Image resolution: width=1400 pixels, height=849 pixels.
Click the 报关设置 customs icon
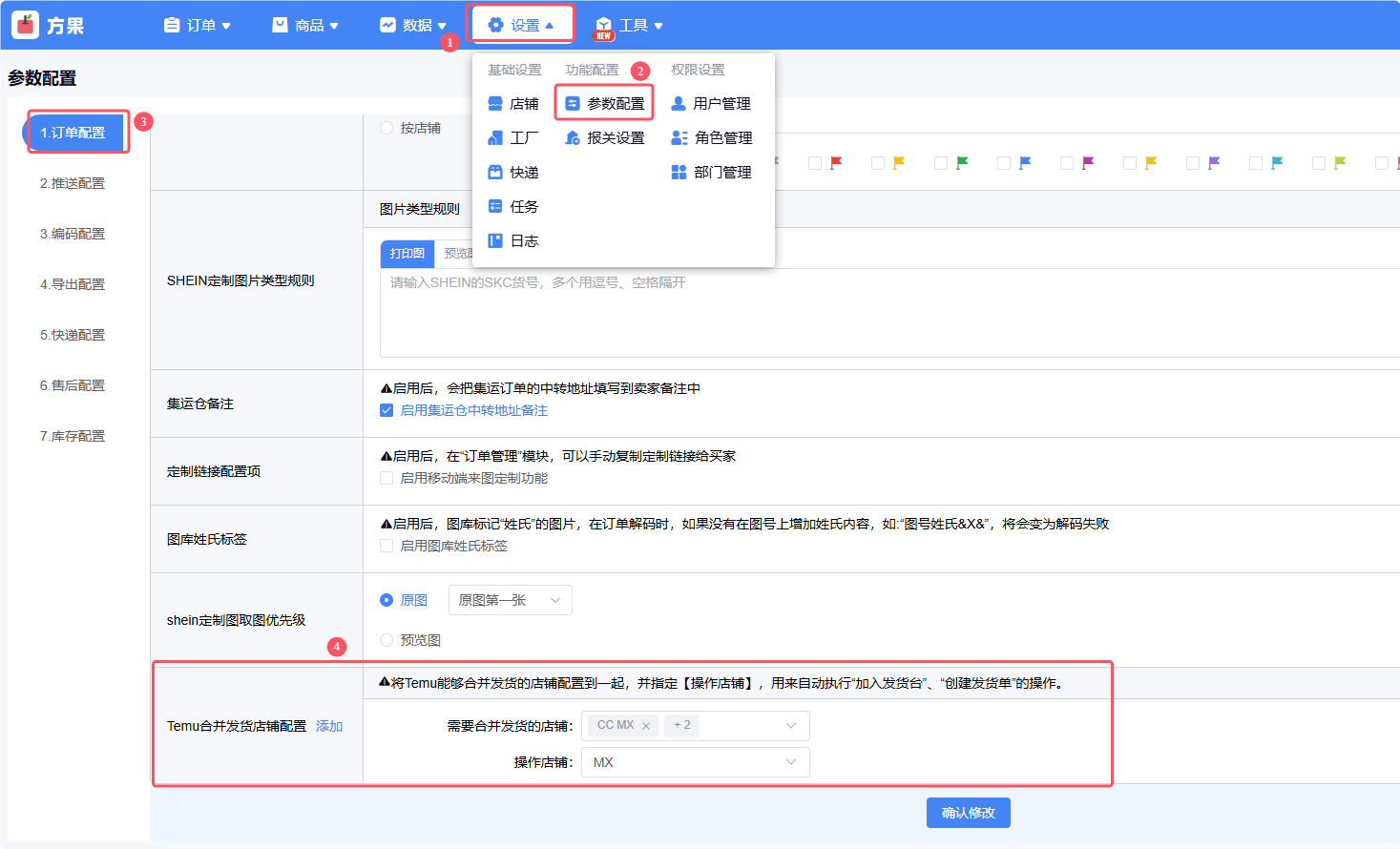(x=573, y=137)
